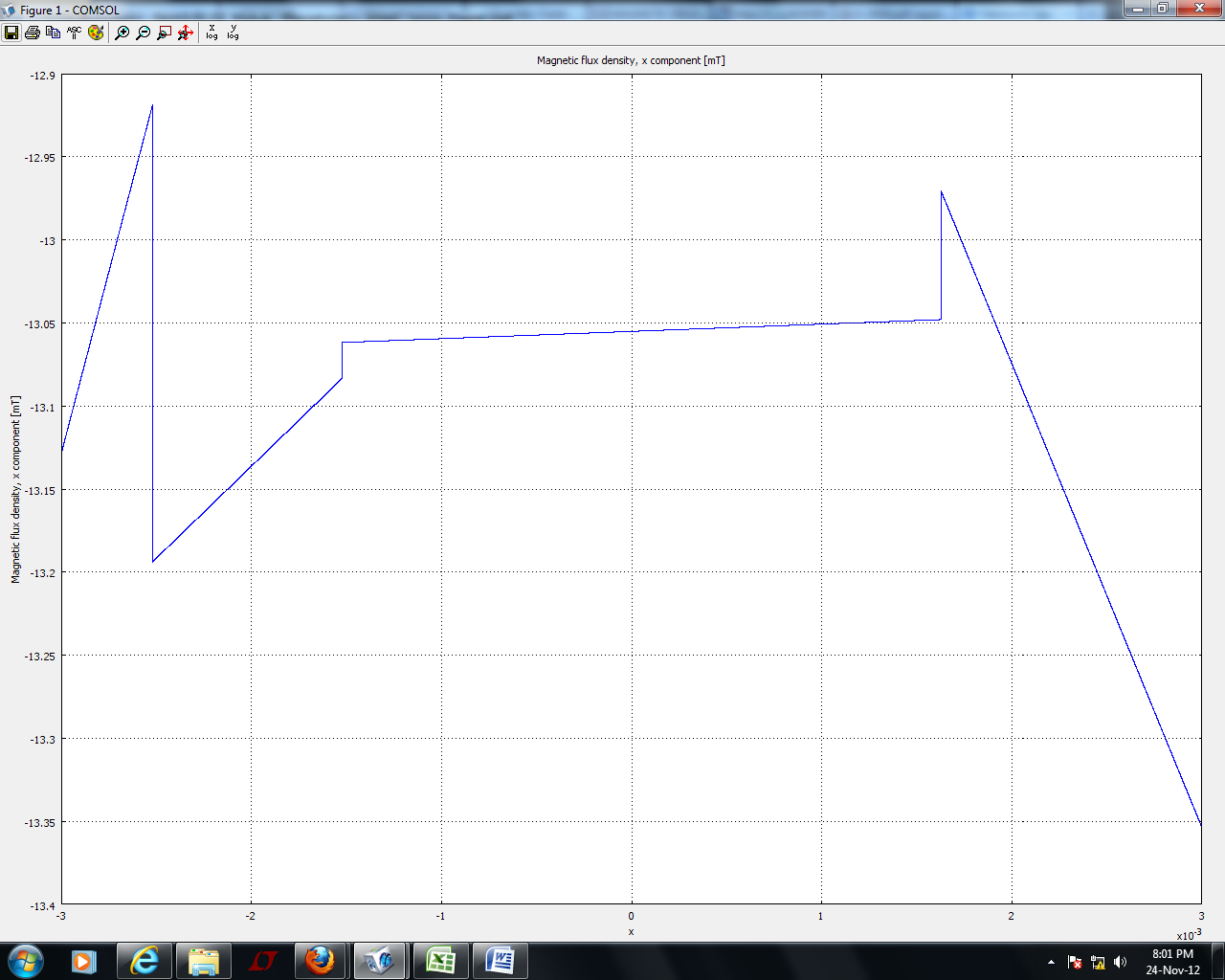Toggle x-axis log scale
Image resolution: width=1225 pixels, height=980 pixels.
[x=212, y=33]
